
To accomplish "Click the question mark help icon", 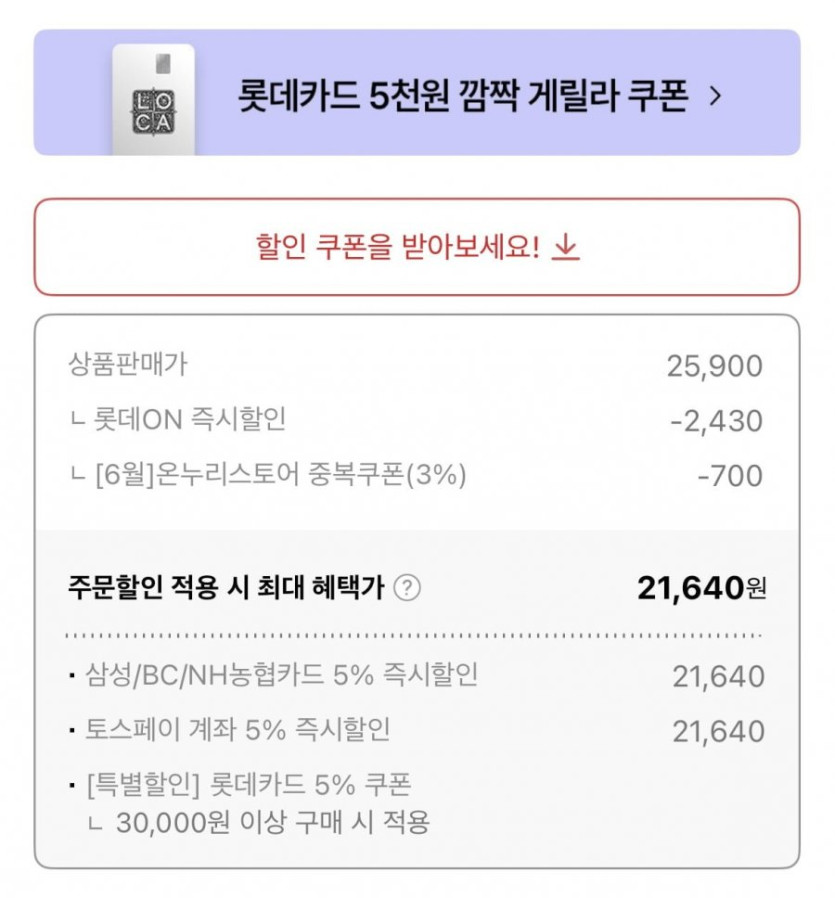I will tap(406, 588).
